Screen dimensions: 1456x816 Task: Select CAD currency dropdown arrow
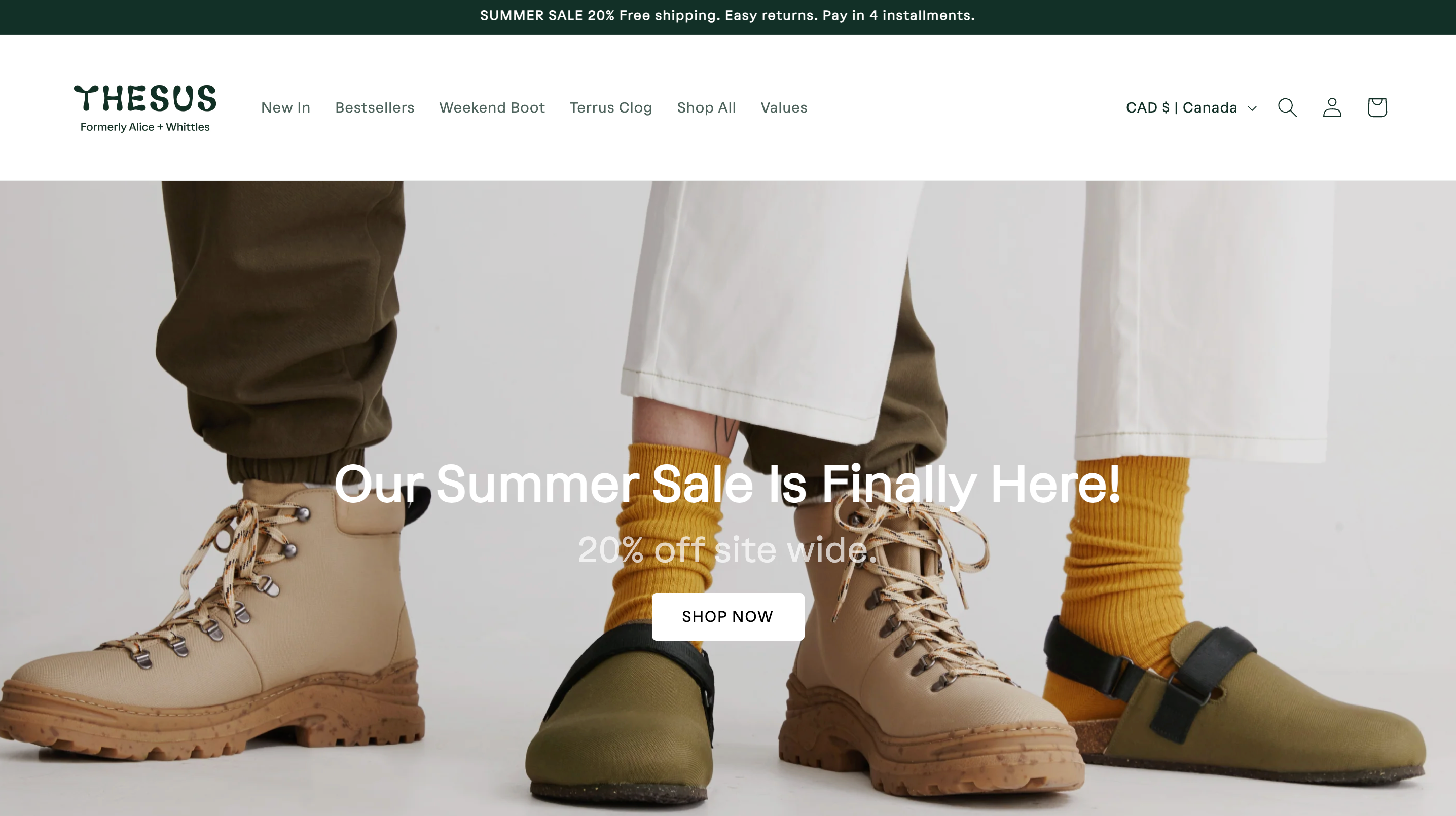coord(1251,108)
